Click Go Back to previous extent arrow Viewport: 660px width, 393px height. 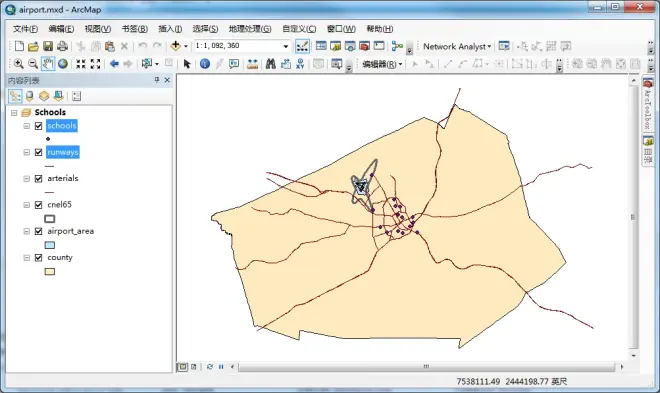(x=114, y=64)
